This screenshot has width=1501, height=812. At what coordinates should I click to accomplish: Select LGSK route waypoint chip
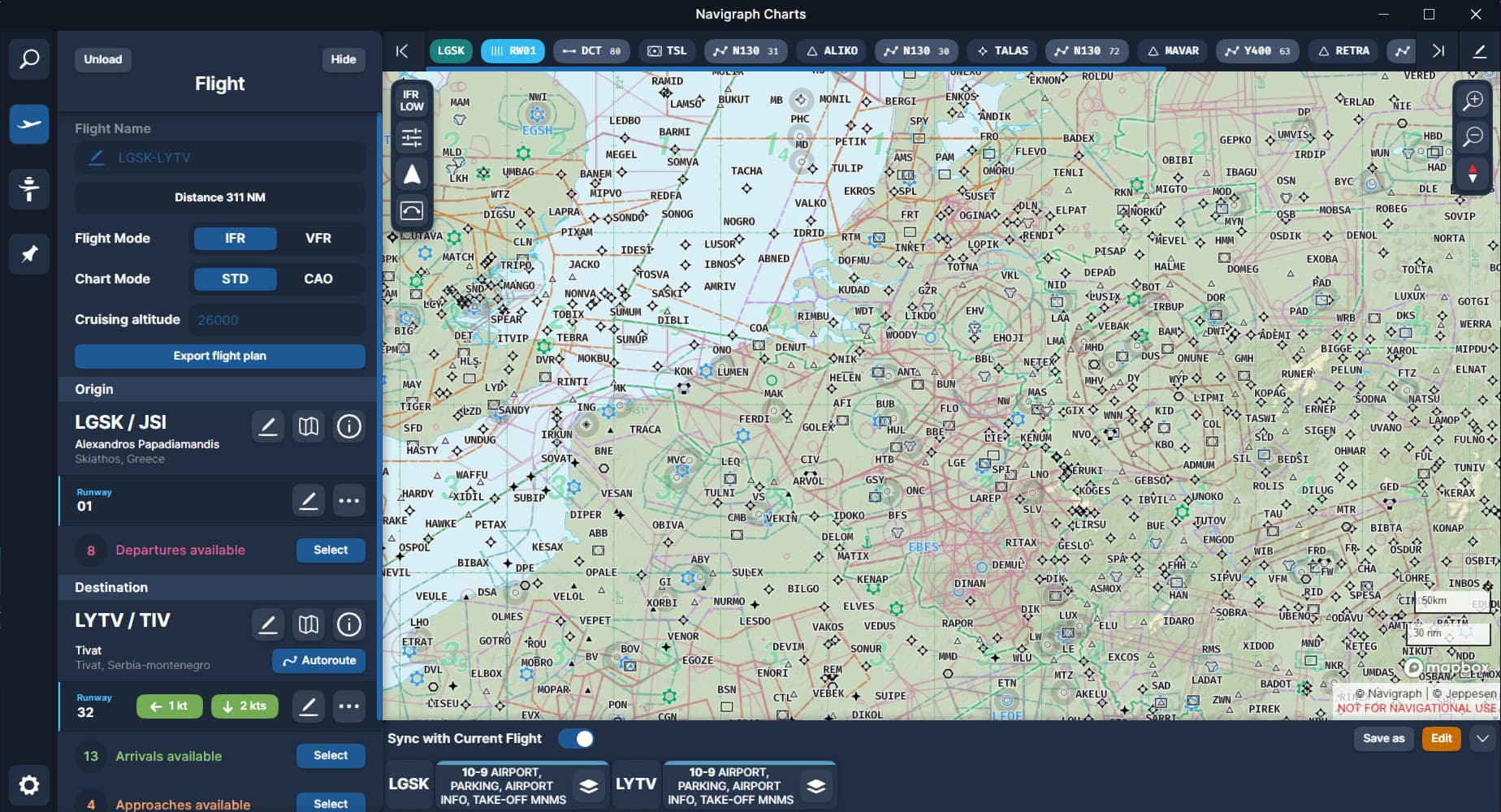click(x=451, y=50)
